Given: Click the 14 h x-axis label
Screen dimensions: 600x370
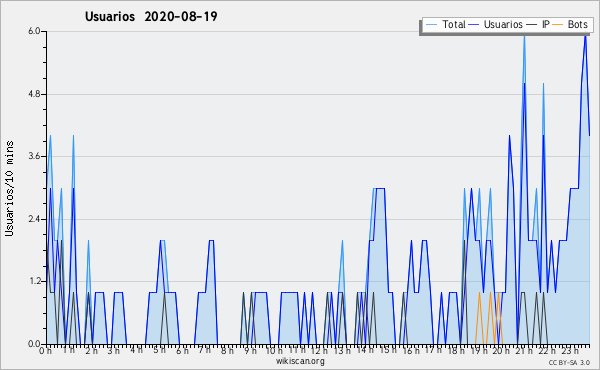Looking at the screenshot, I should coord(365,350).
